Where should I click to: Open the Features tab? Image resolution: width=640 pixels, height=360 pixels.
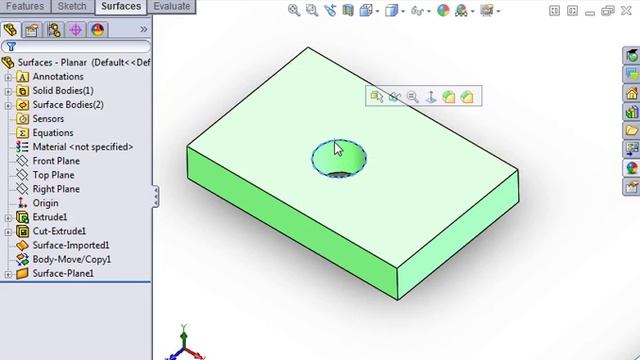[24, 7]
